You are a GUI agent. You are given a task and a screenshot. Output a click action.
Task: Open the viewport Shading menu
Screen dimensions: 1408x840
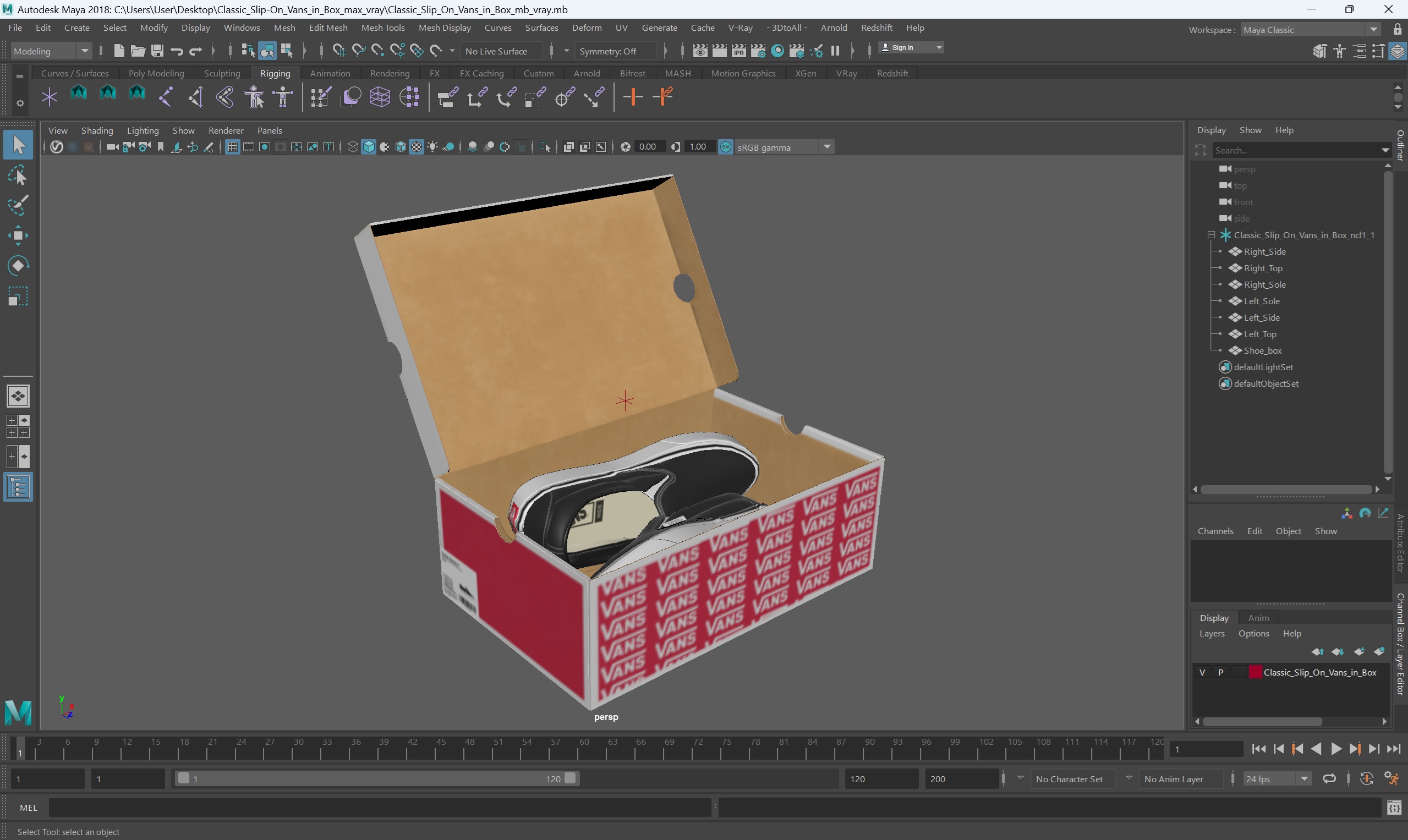[97, 131]
